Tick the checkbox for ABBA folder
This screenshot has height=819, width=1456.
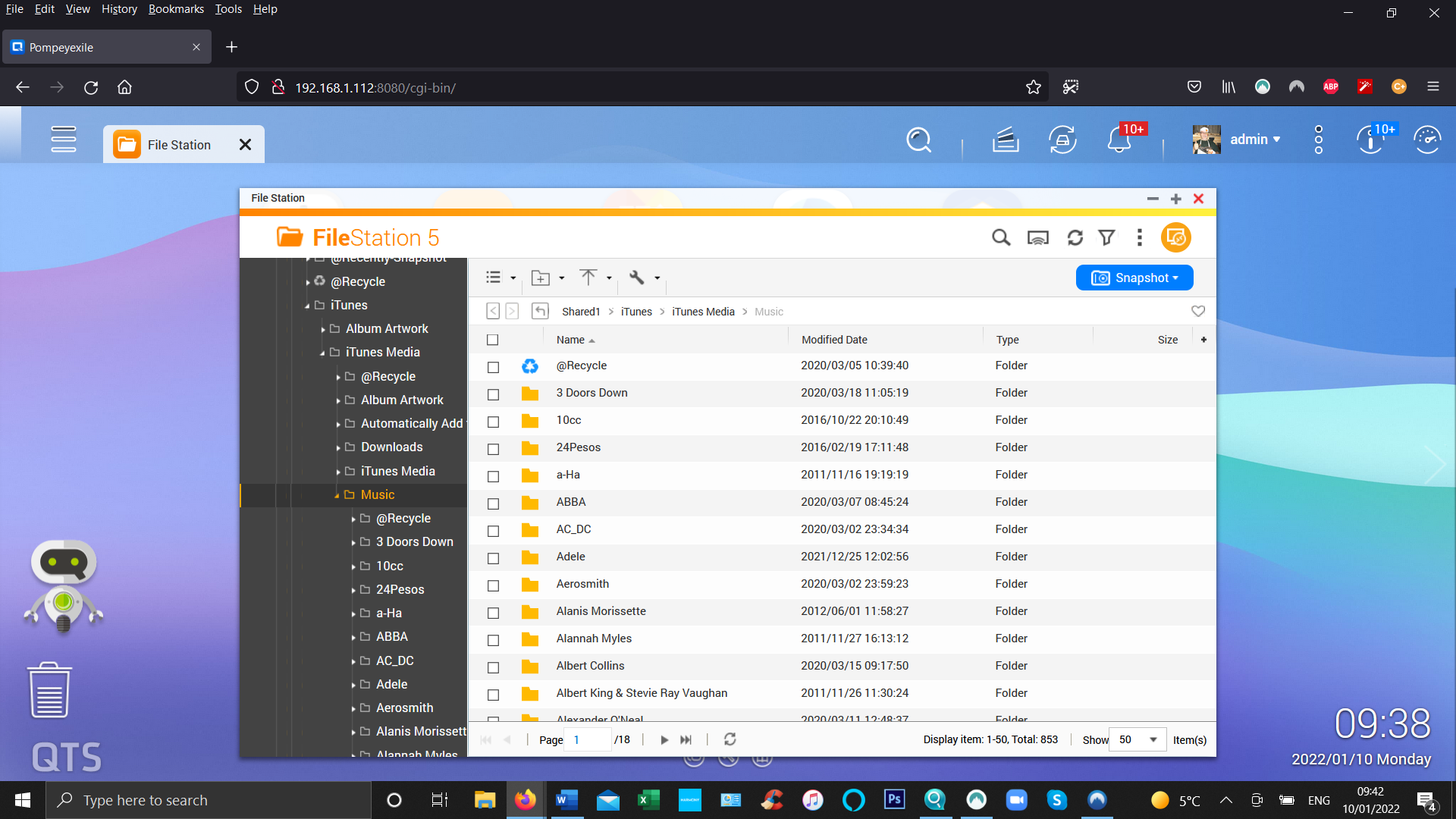click(x=493, y=504)
